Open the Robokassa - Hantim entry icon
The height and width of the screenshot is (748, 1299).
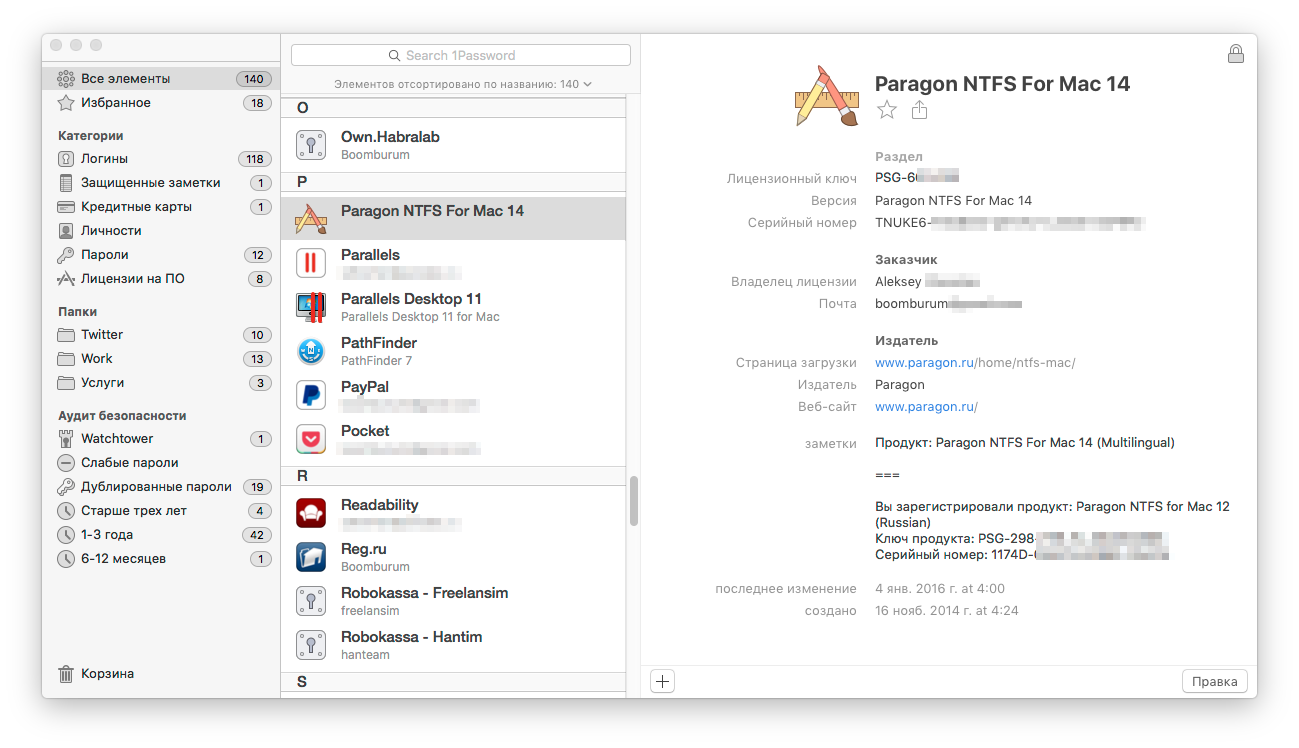[311, 645]
